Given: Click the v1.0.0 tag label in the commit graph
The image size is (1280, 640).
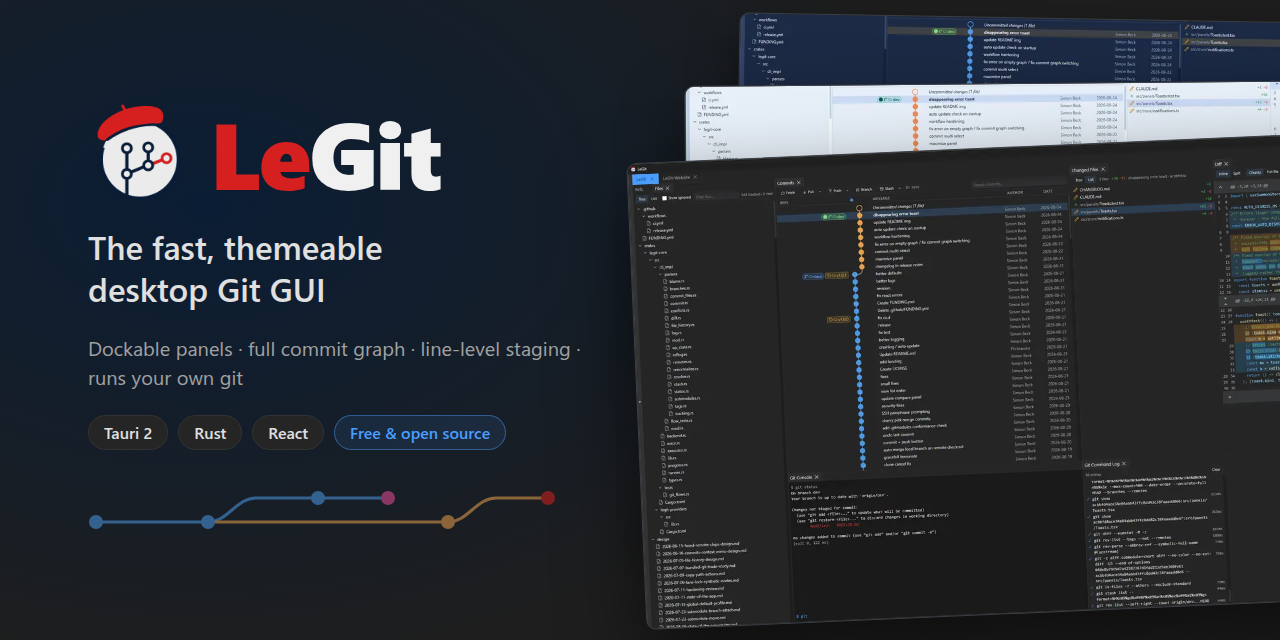Looking at the screenshot, I should (838, 319).
